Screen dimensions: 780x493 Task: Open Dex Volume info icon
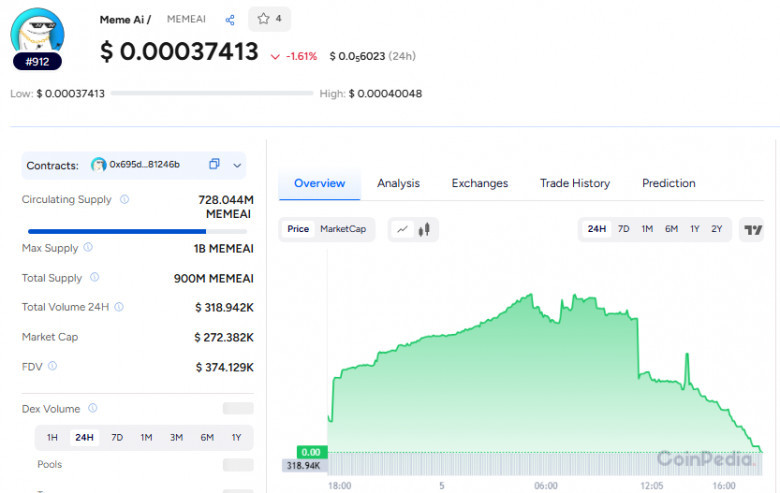tap(93, 408)
